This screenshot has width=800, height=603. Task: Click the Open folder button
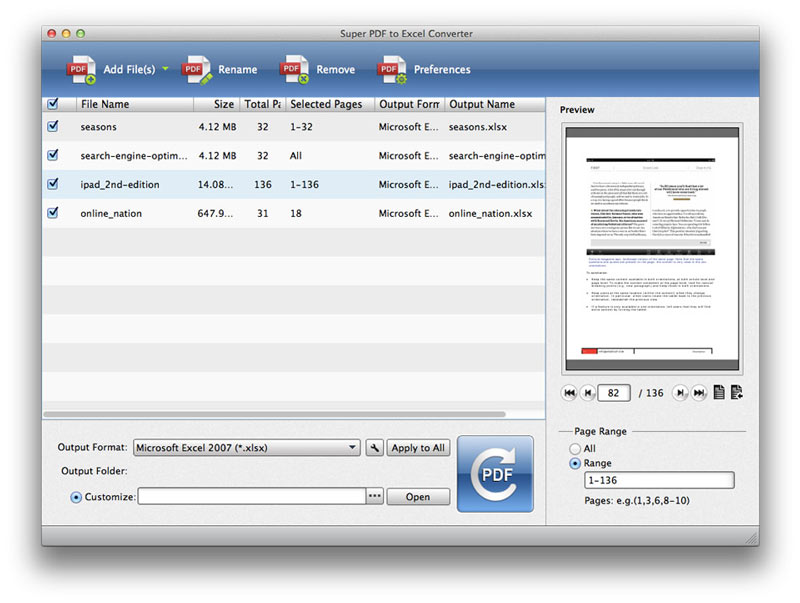[418, 497]
